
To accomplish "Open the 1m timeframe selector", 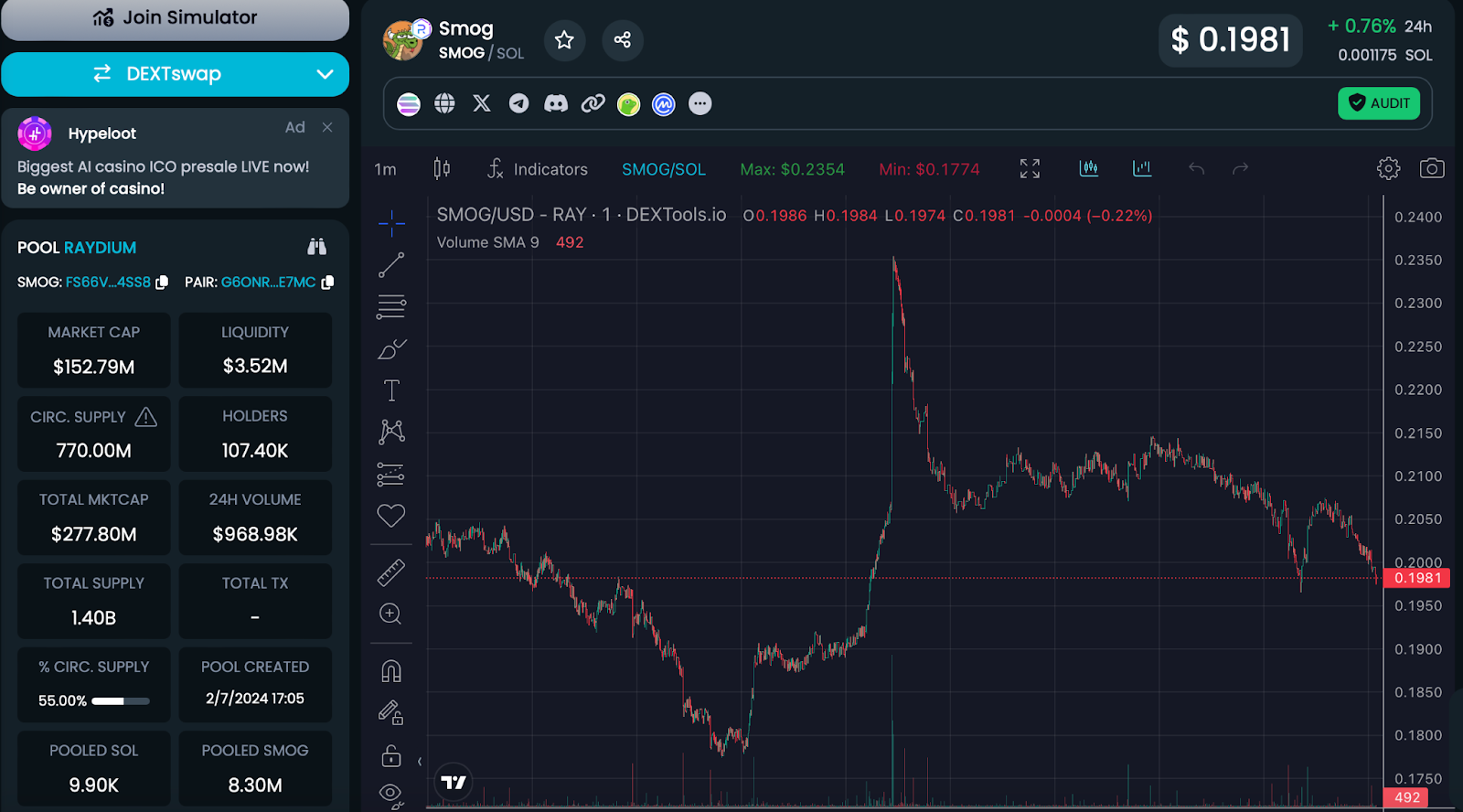I will click(385, 169).
